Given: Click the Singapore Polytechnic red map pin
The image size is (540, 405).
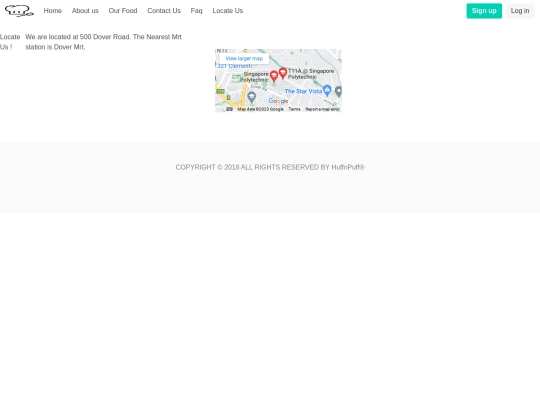Looking at the screenshot, I should 274,76.
